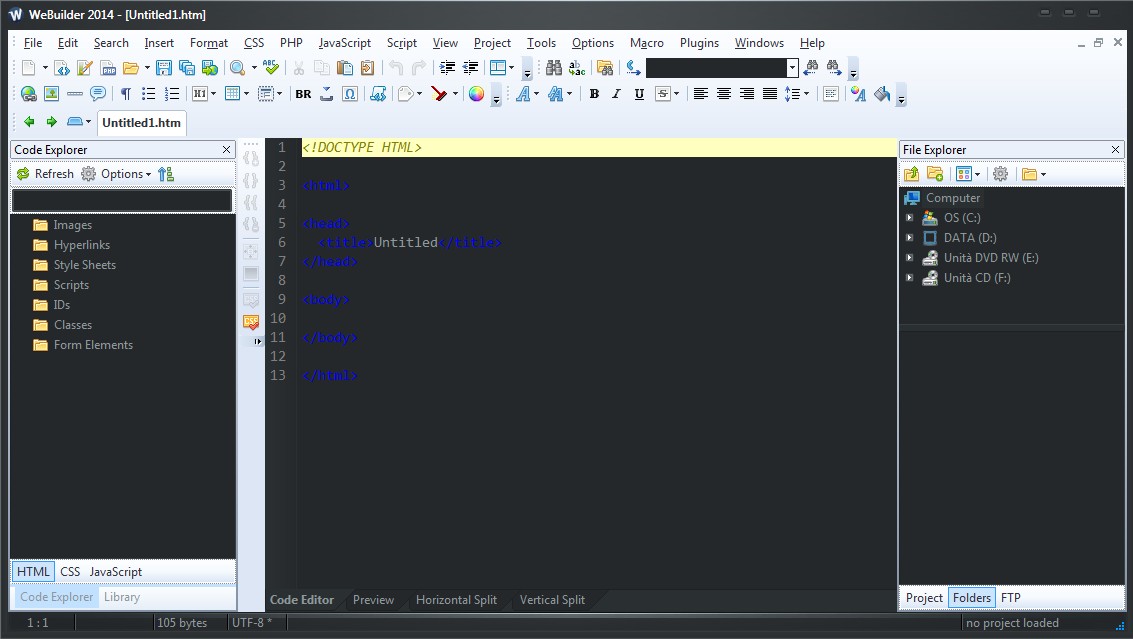Save the current file

coord(164,68)
